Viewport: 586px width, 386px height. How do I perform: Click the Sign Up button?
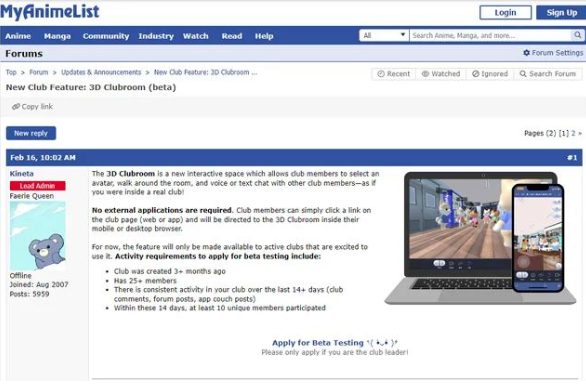pyautogui.click(x=561, y=13)
